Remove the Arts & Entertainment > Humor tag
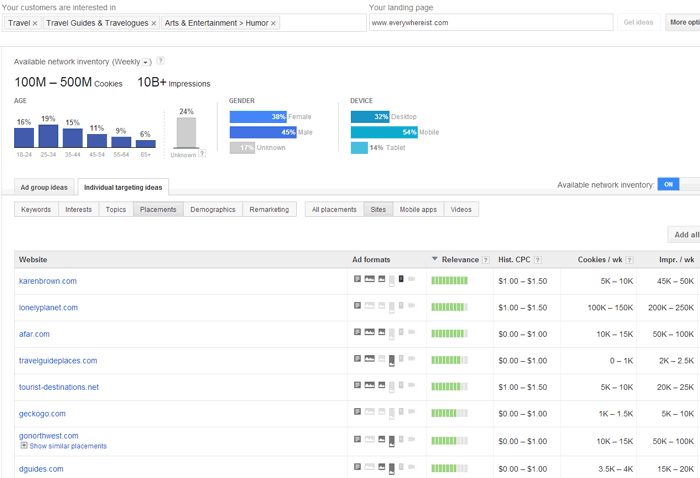700x478 pixels. [x=274, y=22]
